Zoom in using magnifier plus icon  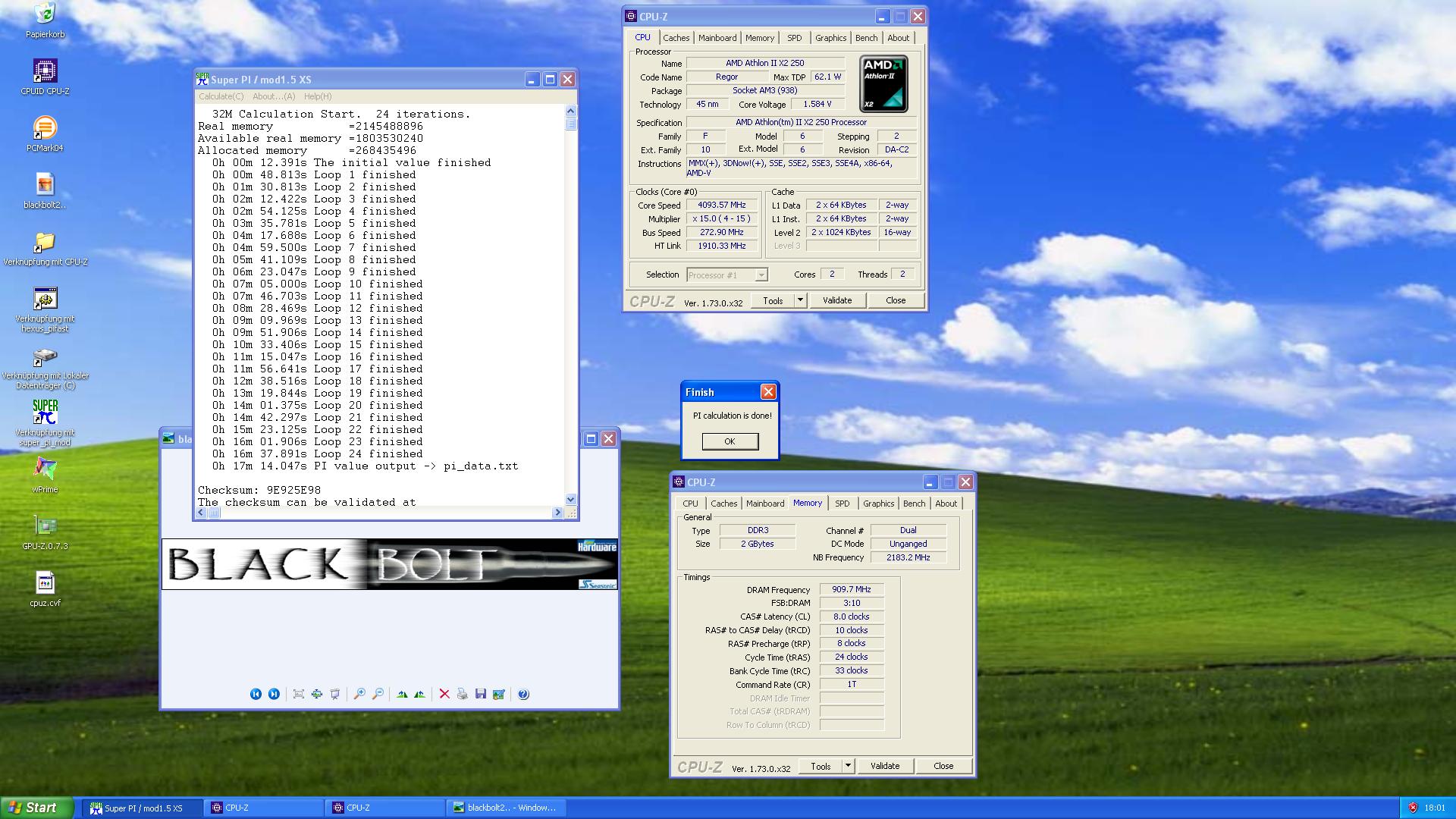pyautogui.click(x=359, y=694)
